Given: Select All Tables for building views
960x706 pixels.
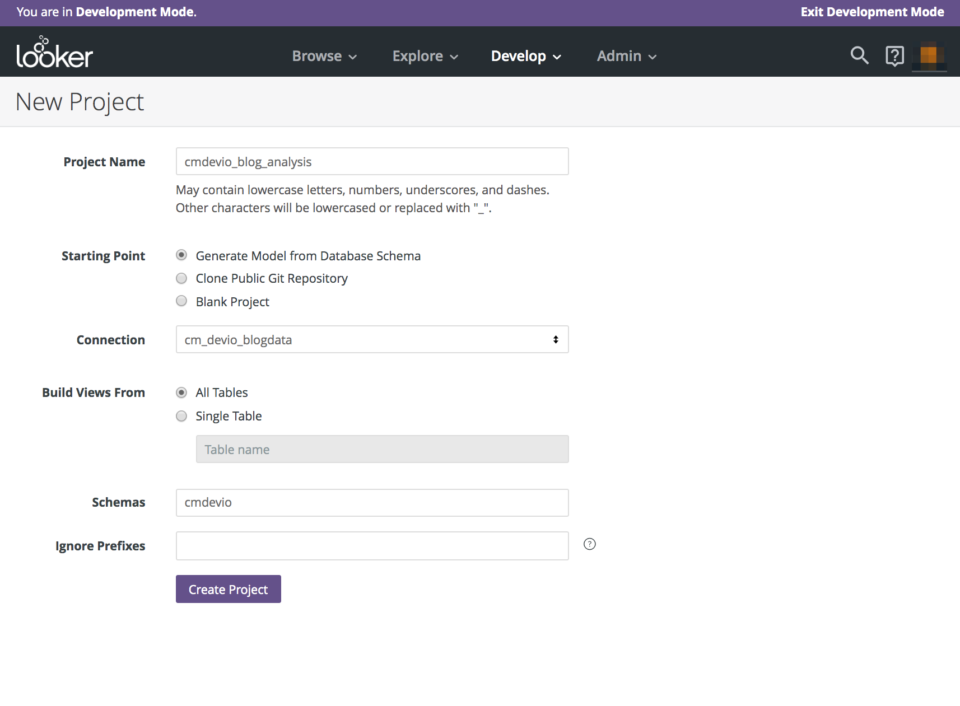Looking at the screenshot, I should click(181, 392).
